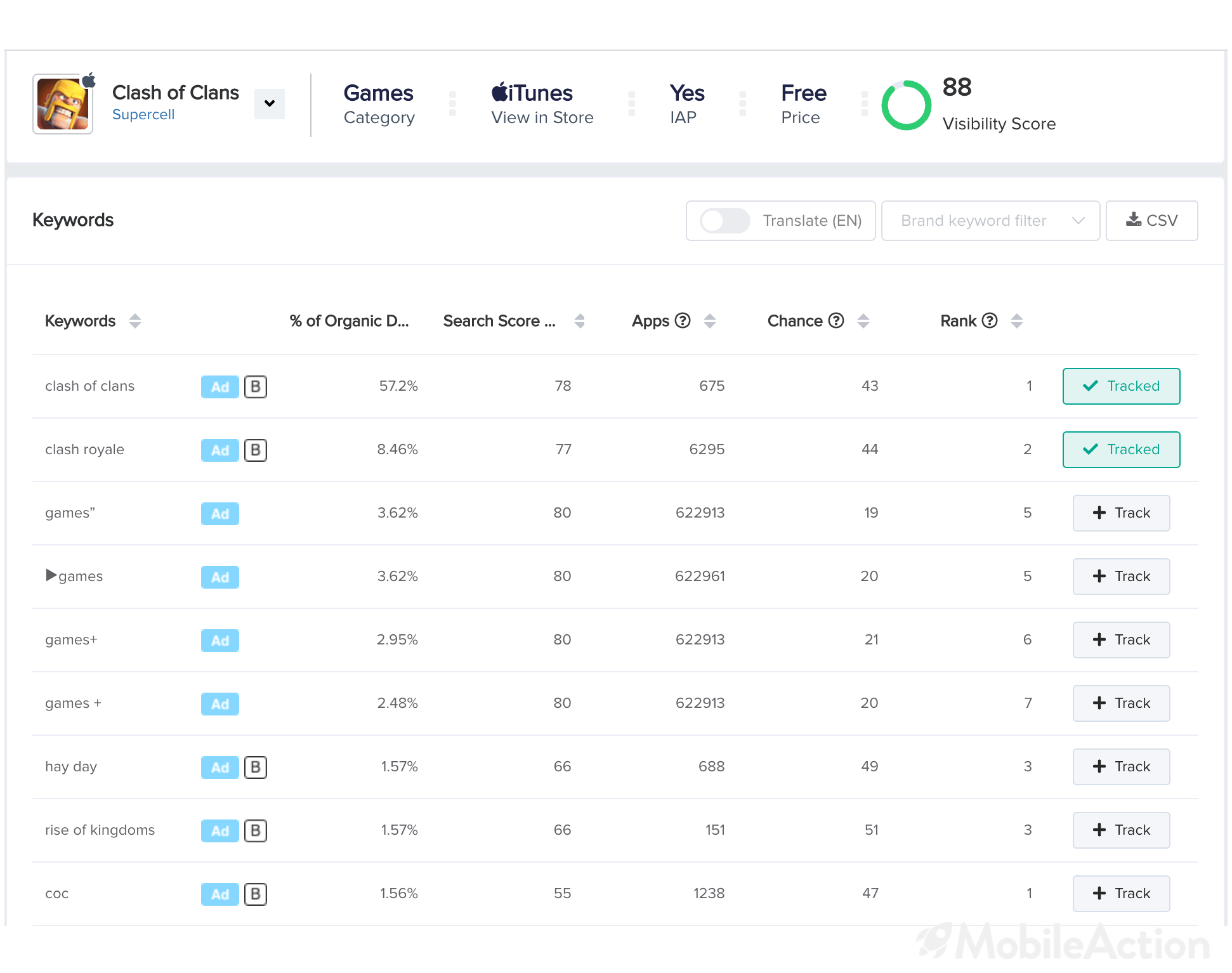
Task: Track the coc keyword
Action: [x=1121, y=894]
